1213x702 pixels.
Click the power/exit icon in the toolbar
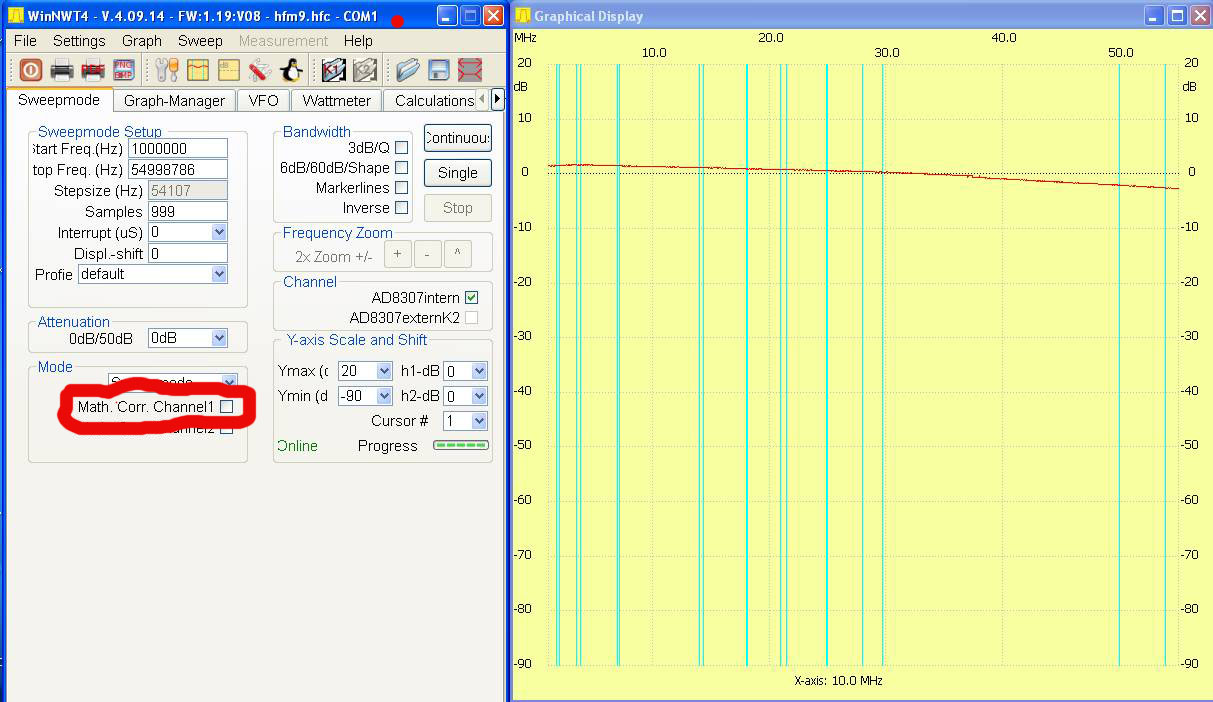coord(30,70)
